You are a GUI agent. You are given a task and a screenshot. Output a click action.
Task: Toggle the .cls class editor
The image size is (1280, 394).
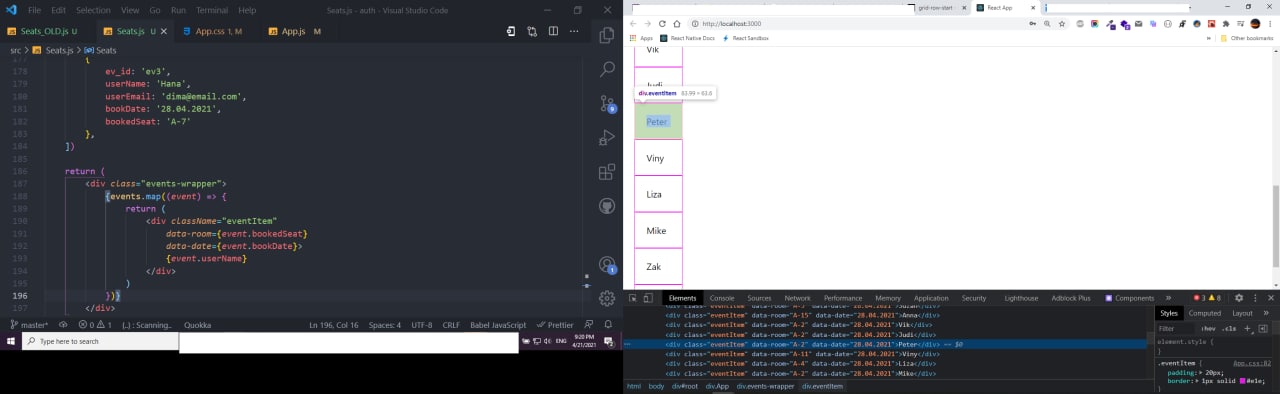[x=1230, y=328]
